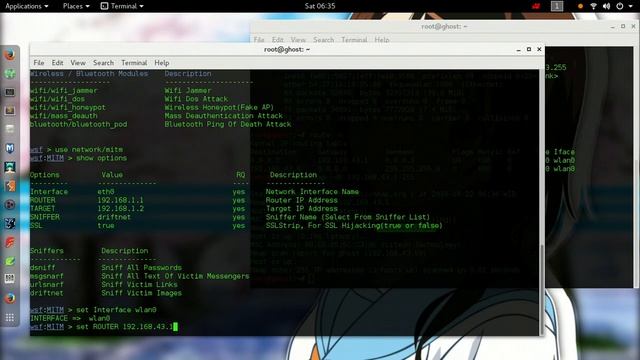Open Search menu in background terminal
This screenshot has width=640, height=360.
click(x=324, y=40)
